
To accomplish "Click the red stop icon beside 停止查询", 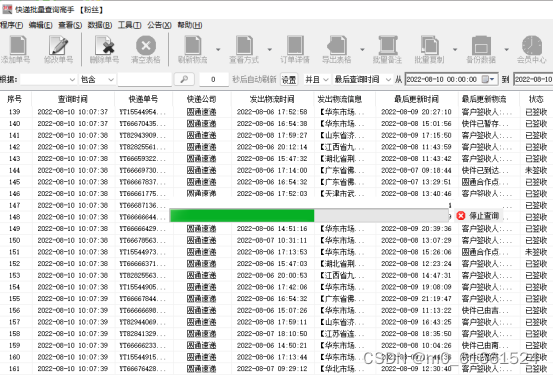I will (461, 216).
